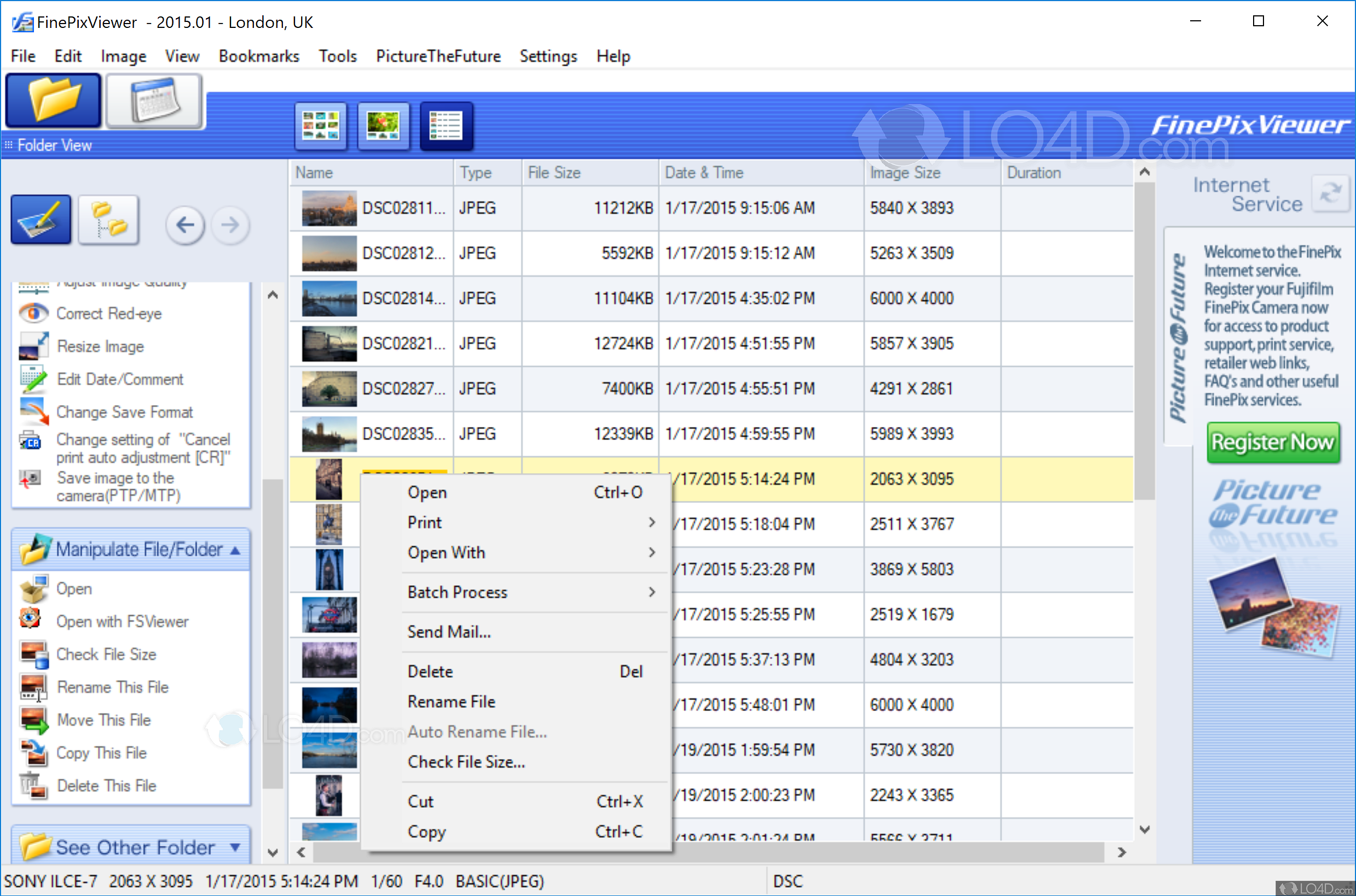Click the back navigation arrow
Screen dimensions: 1356x896
pyautogui.click(x=185, y=225)
